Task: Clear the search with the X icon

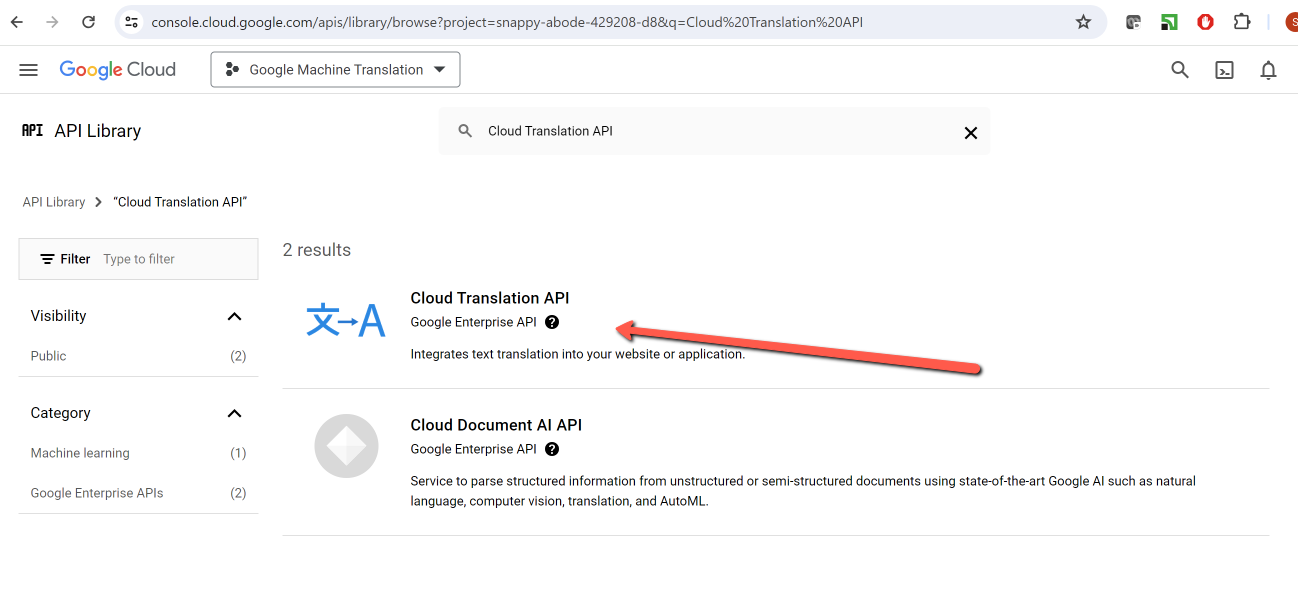Action: click(970, 132)
